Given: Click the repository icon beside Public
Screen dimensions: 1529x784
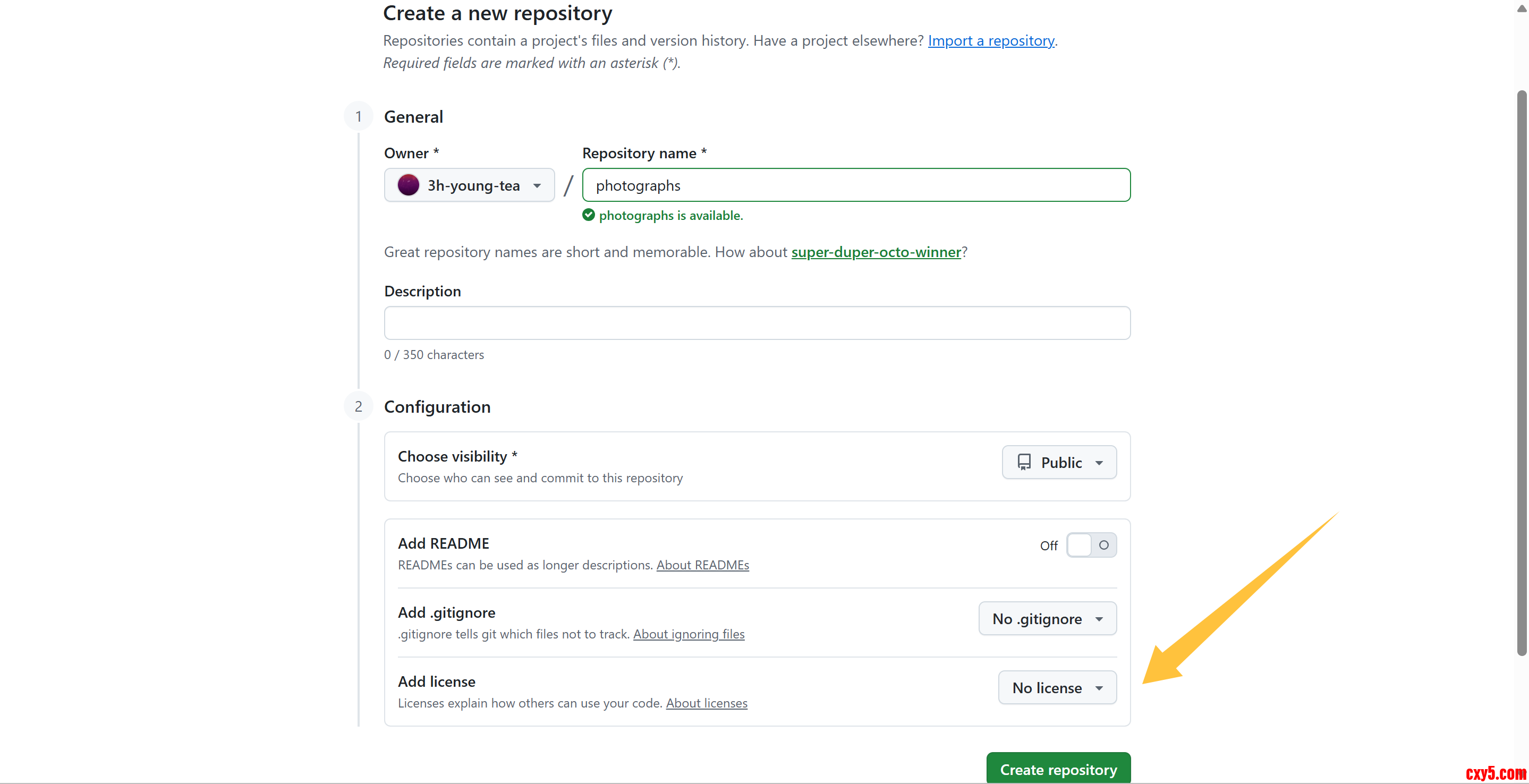Looking at the screenshot, I should pyautogui.click(x=1024, y=462).
